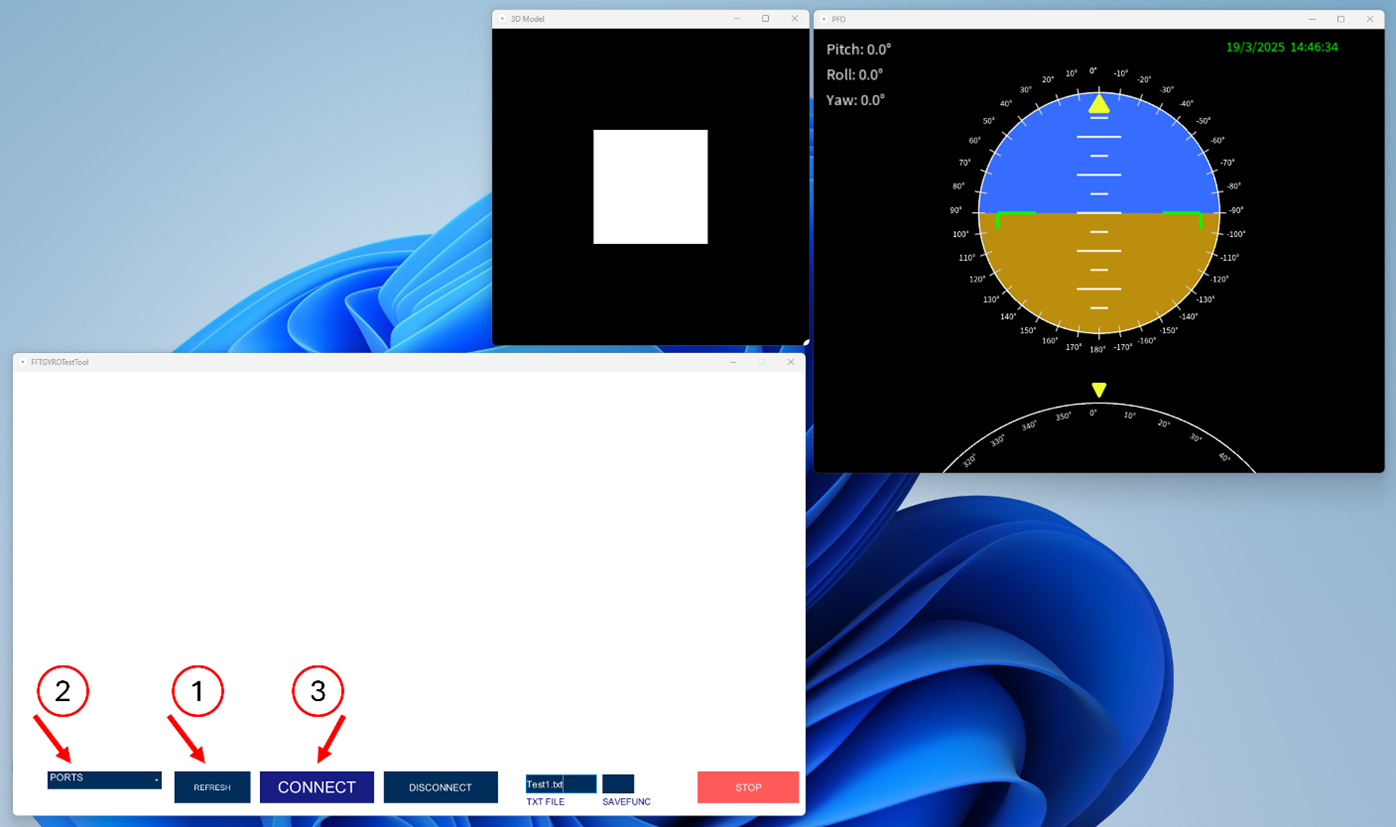Minimize the PFD window
The width and height of the screenshot is (1396, 827).
tap(1312, 19)
